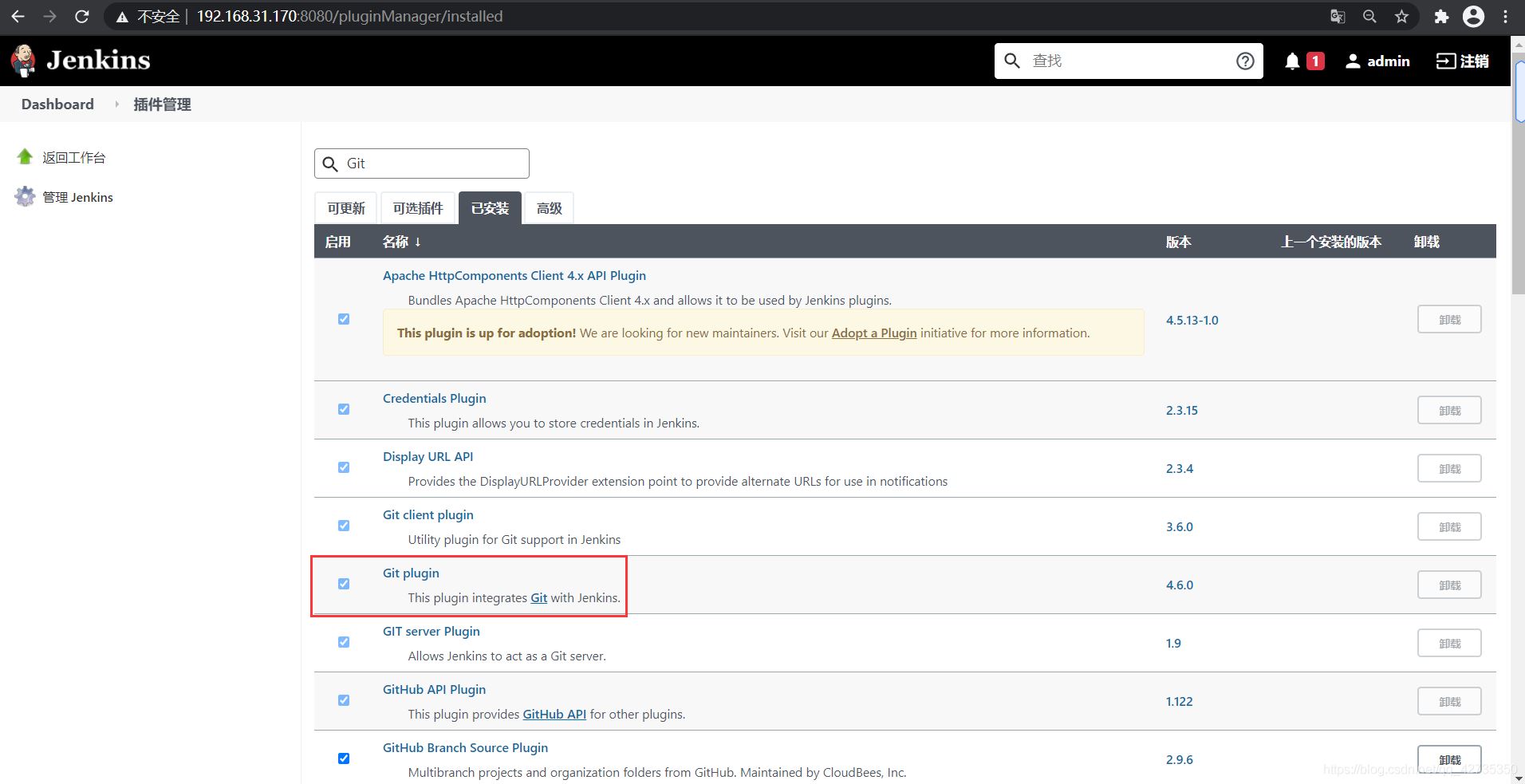Click the GitHub API link in the description

point(554,714)
